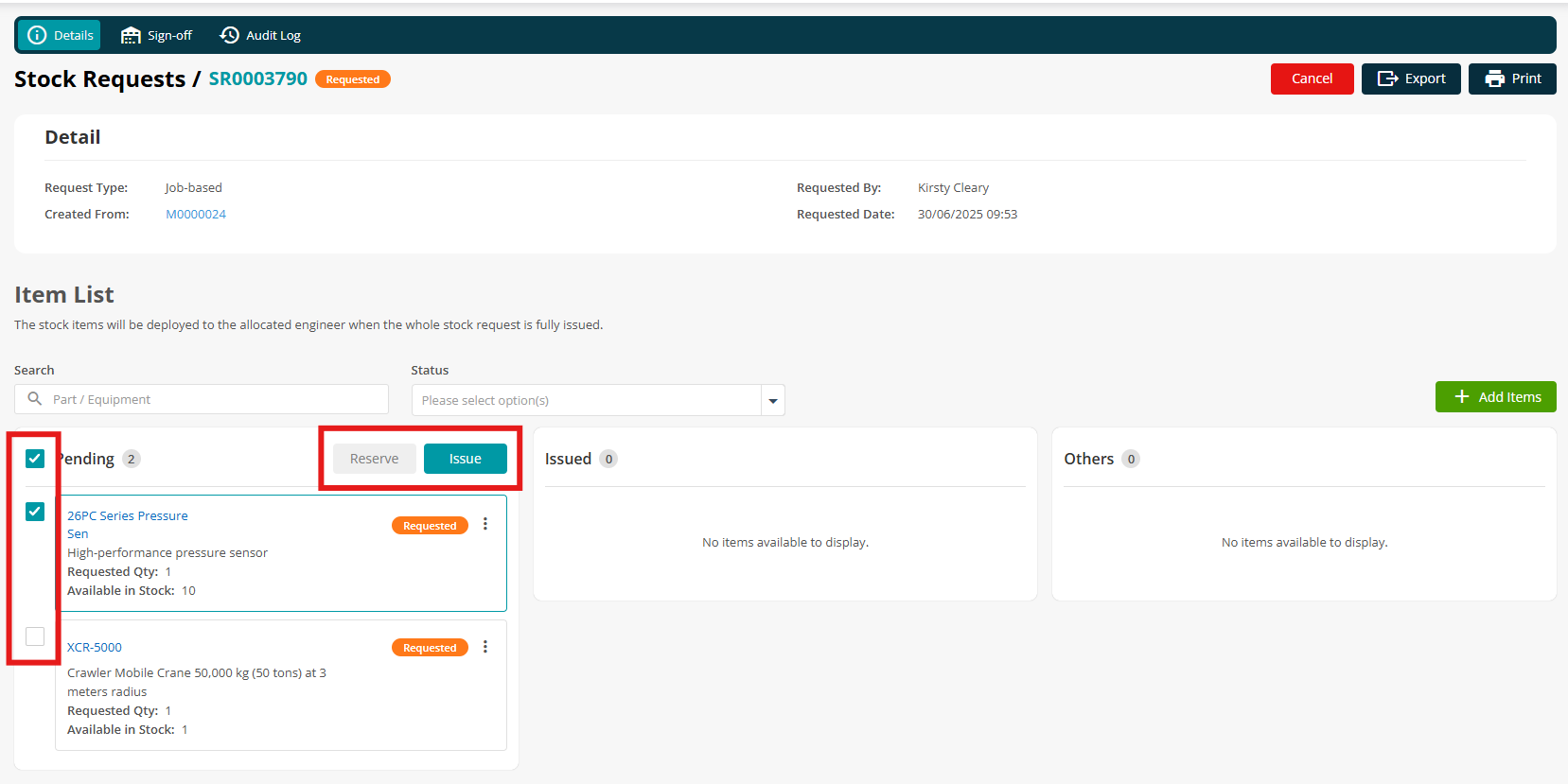Click the Reserve button
The image size is (1568, 784).
click(x=375, y=459)
